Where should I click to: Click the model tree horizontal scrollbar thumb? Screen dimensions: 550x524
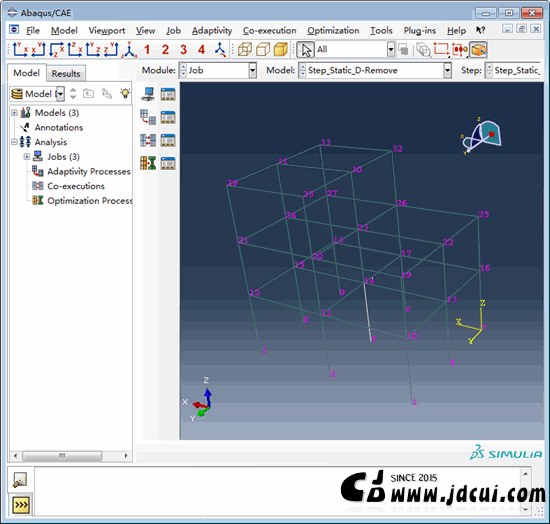62,456
